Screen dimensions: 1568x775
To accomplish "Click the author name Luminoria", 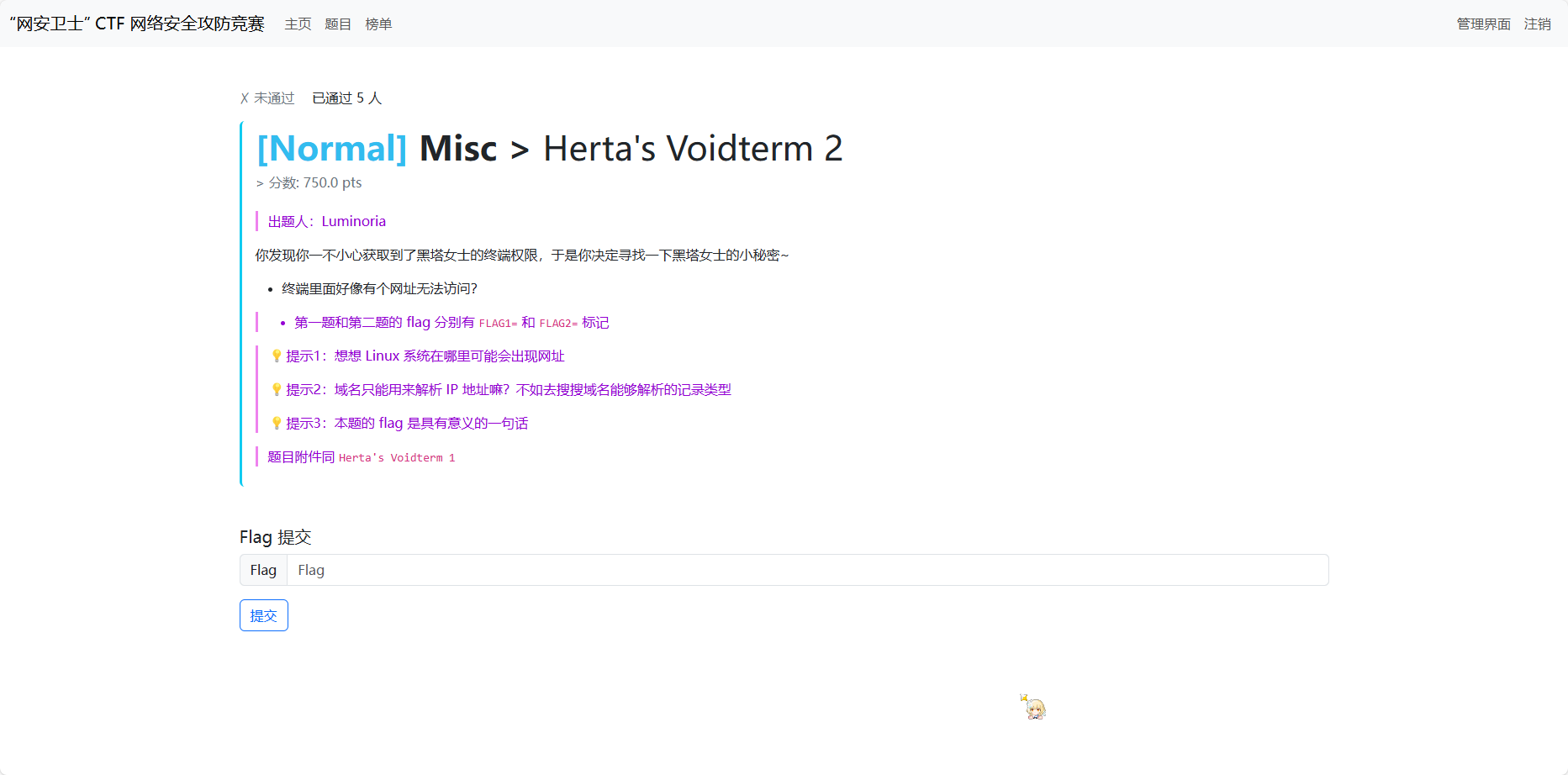I will pos(353,222).
